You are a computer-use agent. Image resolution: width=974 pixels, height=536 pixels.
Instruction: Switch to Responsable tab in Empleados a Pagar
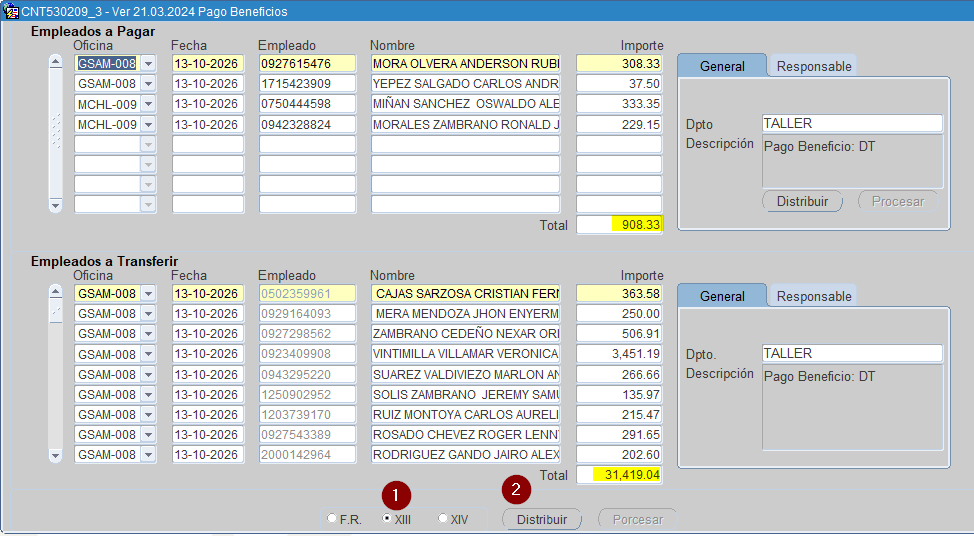[813, 66]
